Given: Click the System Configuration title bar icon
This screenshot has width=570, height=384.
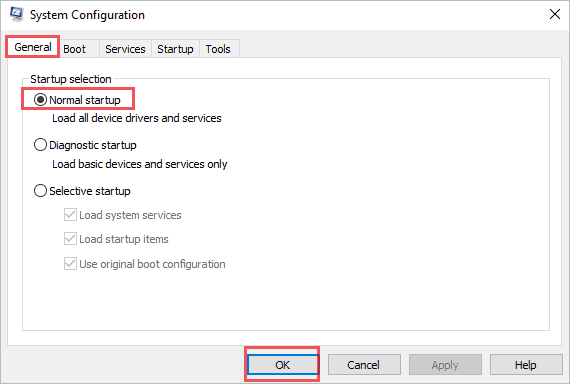Looking at the screenshot, I should [16, 15].
